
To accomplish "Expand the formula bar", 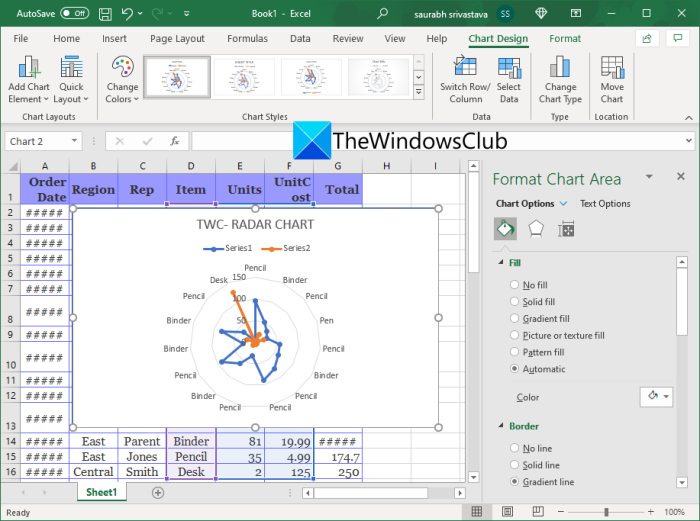I will [x=689, y=141].
